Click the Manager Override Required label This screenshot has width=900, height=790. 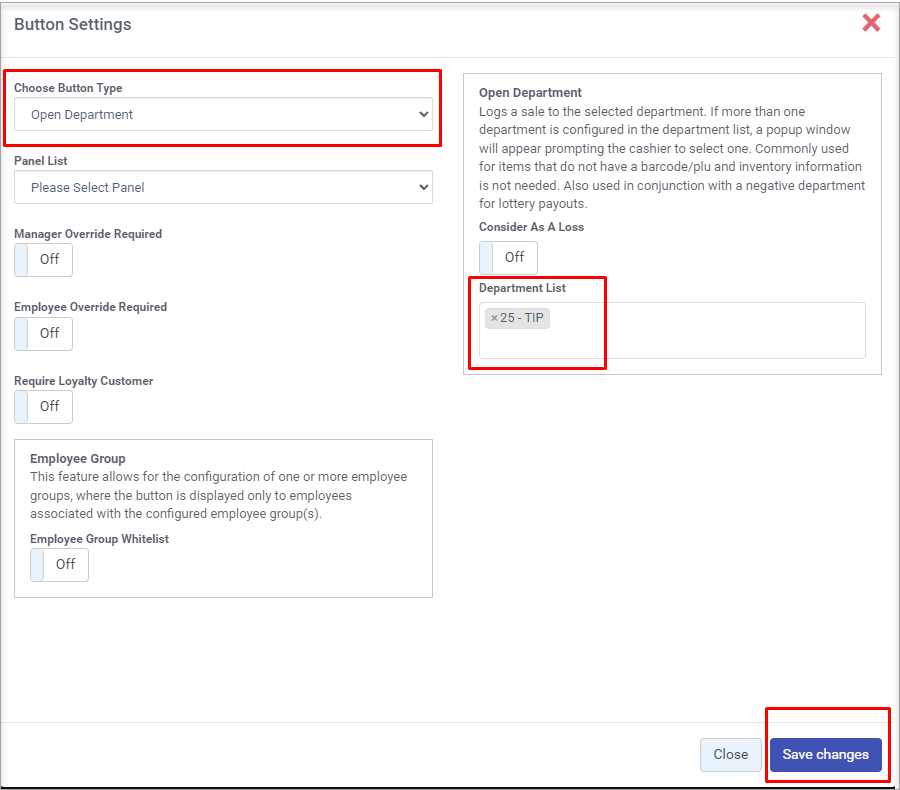tap(88, 234)
